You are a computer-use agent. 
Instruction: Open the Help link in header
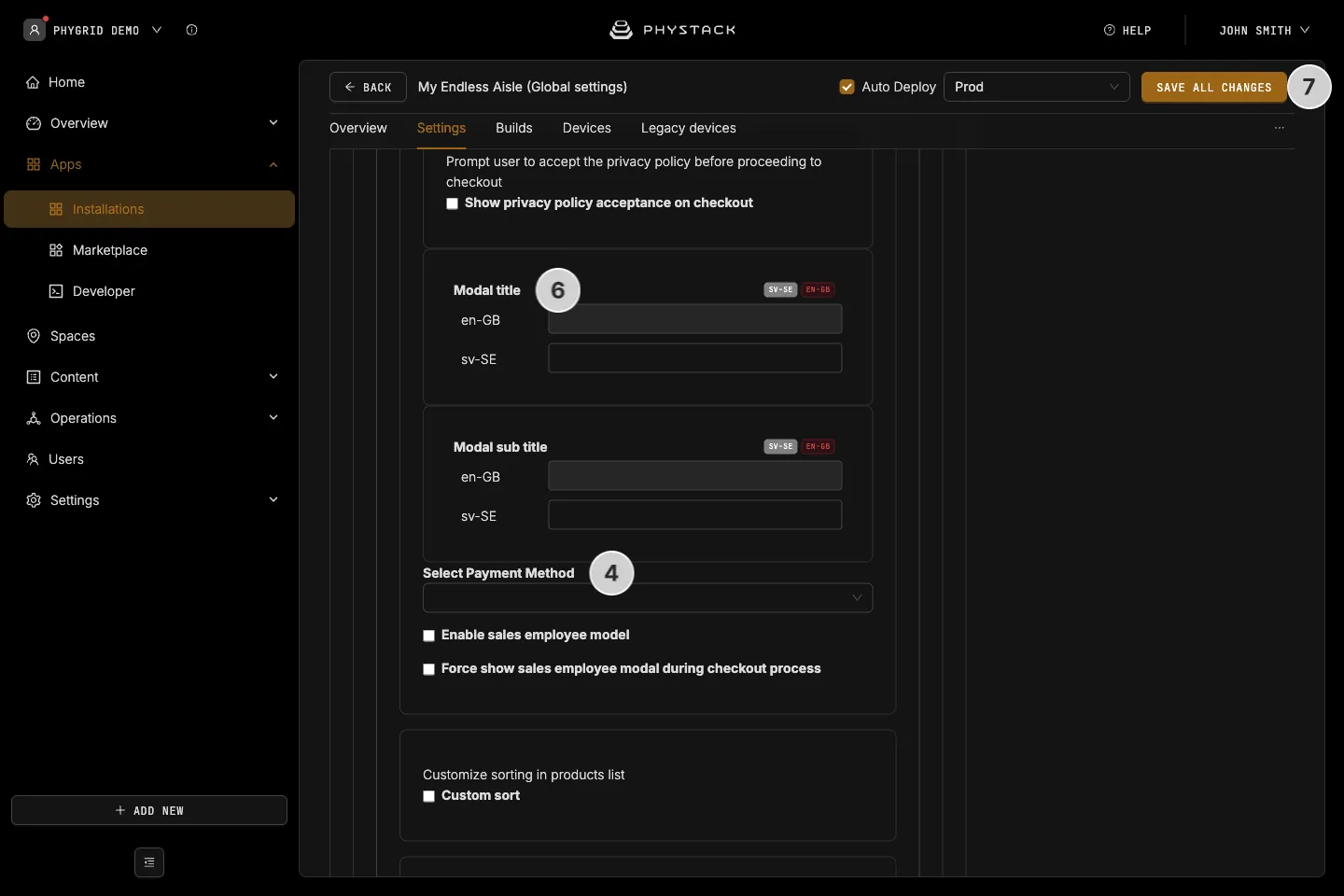(x=1127, y=30)
